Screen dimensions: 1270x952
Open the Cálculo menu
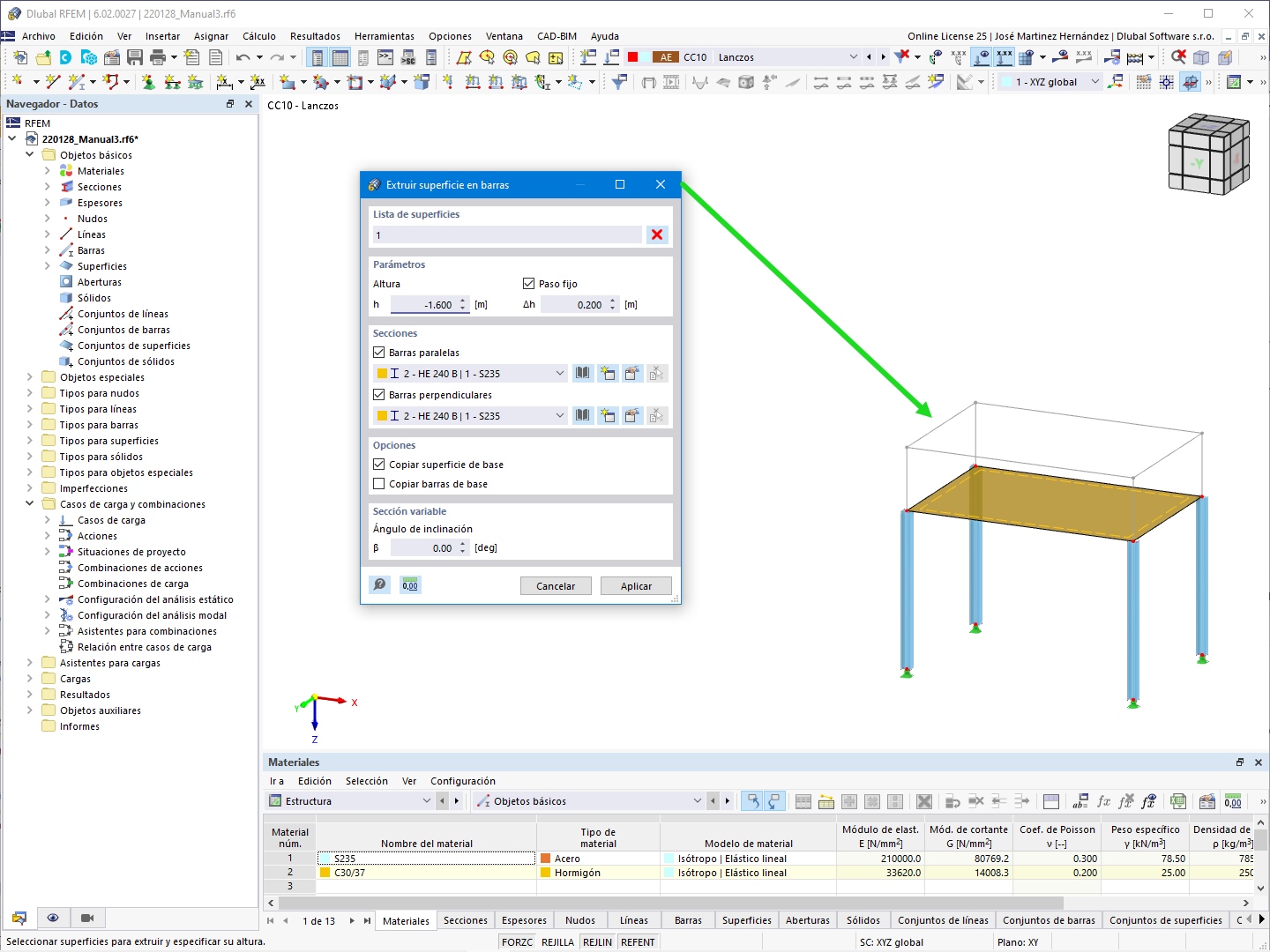(x=259, y=36)
